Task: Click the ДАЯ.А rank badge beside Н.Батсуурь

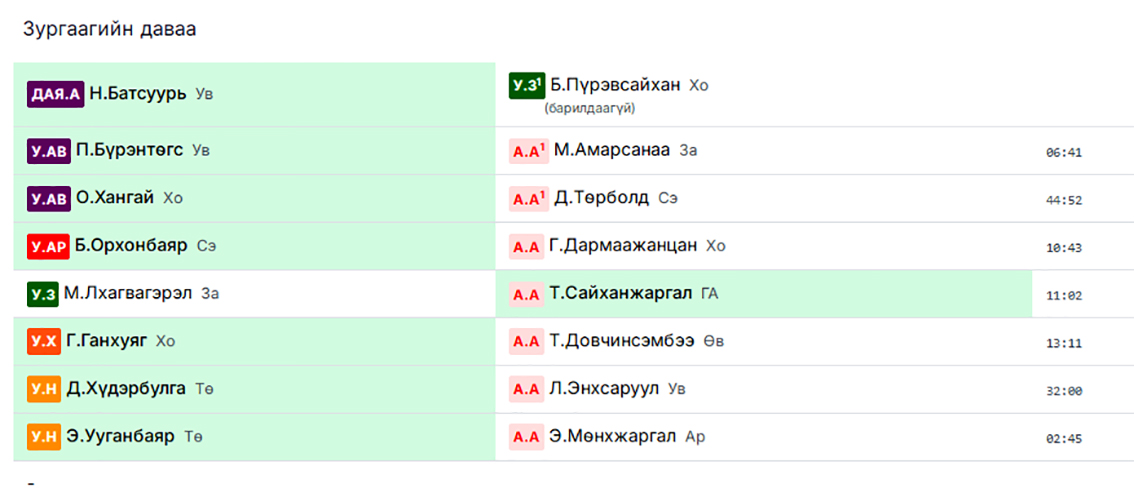Action: (55, 95)
